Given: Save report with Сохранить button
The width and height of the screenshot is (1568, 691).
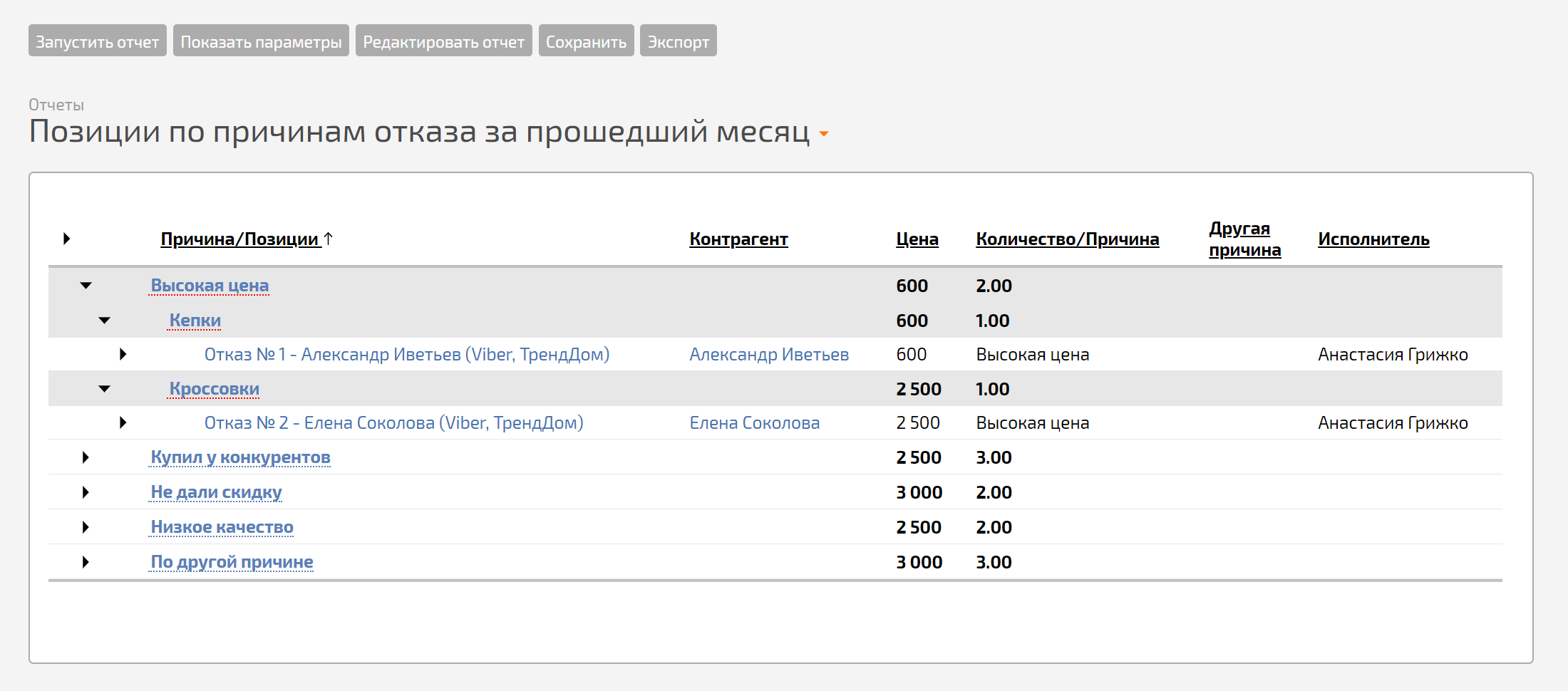Looking at the screenshot, I should coord(586,41).
